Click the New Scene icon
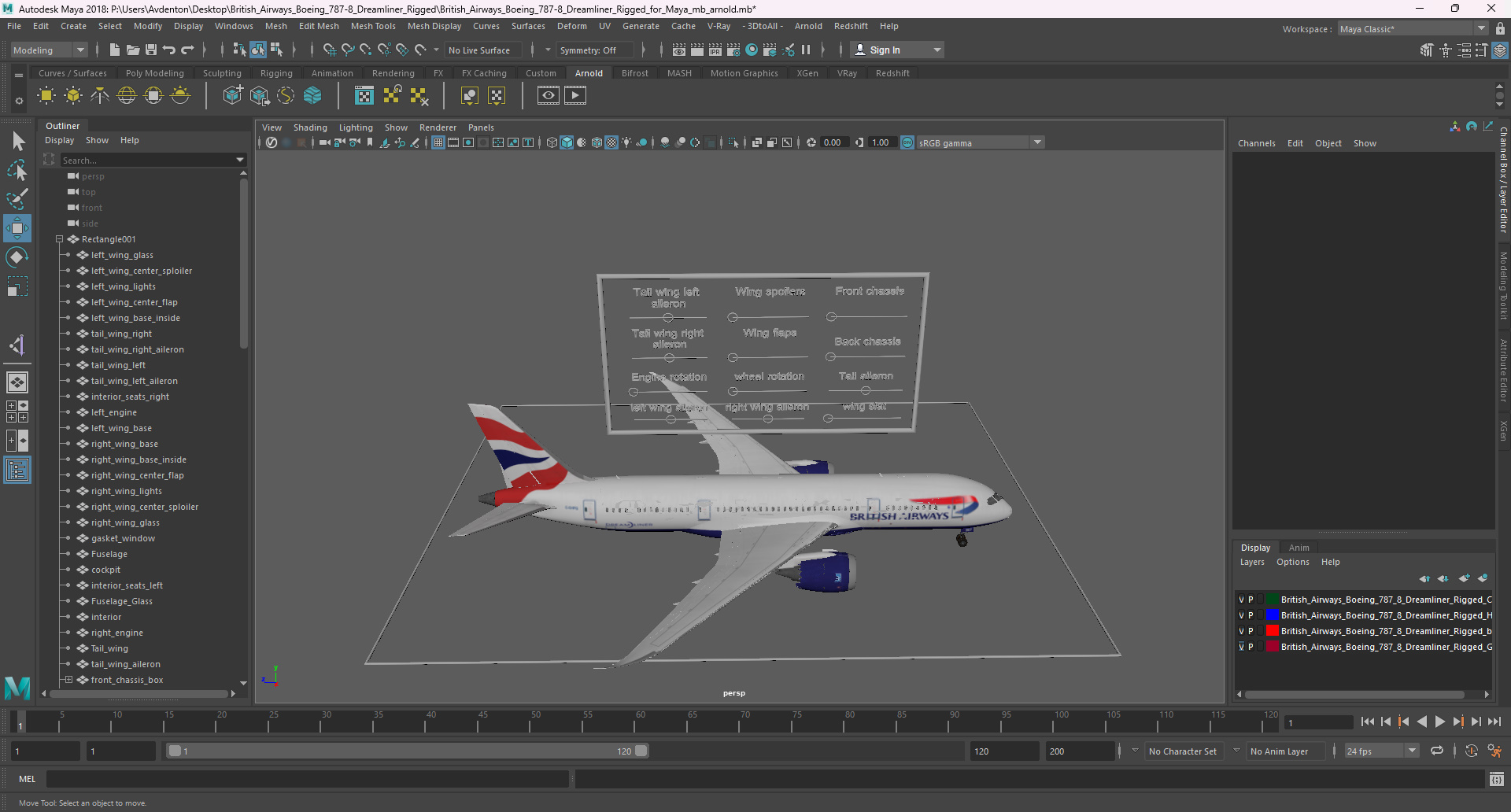 click(115, 50)
